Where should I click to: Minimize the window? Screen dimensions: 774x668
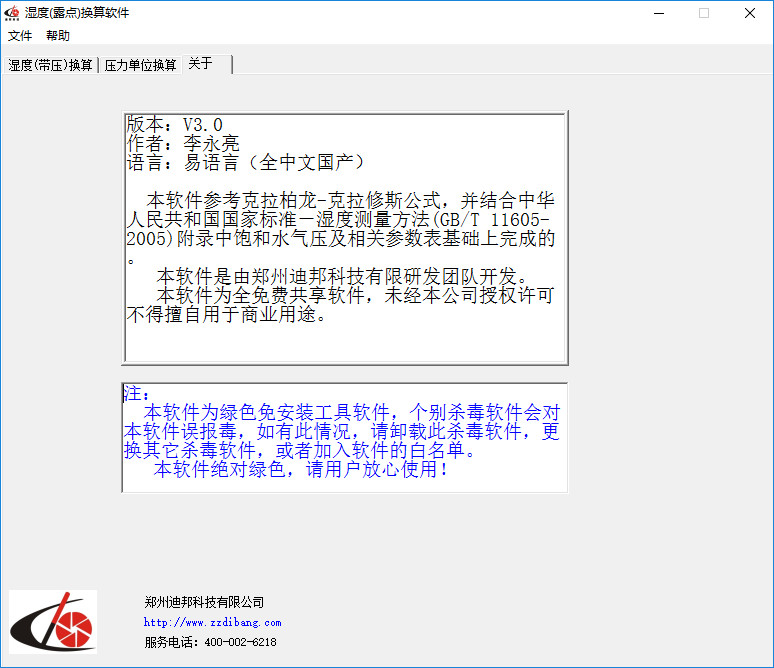tap(659, 13)
